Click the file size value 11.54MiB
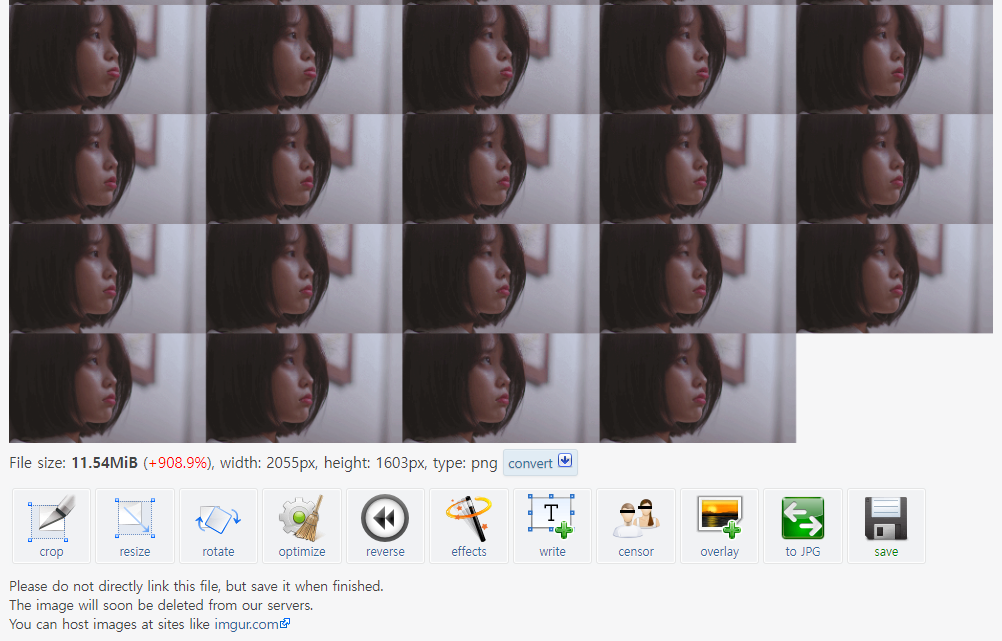The image size is (1002, 641). pyautogui.click(x=104, y=463)
